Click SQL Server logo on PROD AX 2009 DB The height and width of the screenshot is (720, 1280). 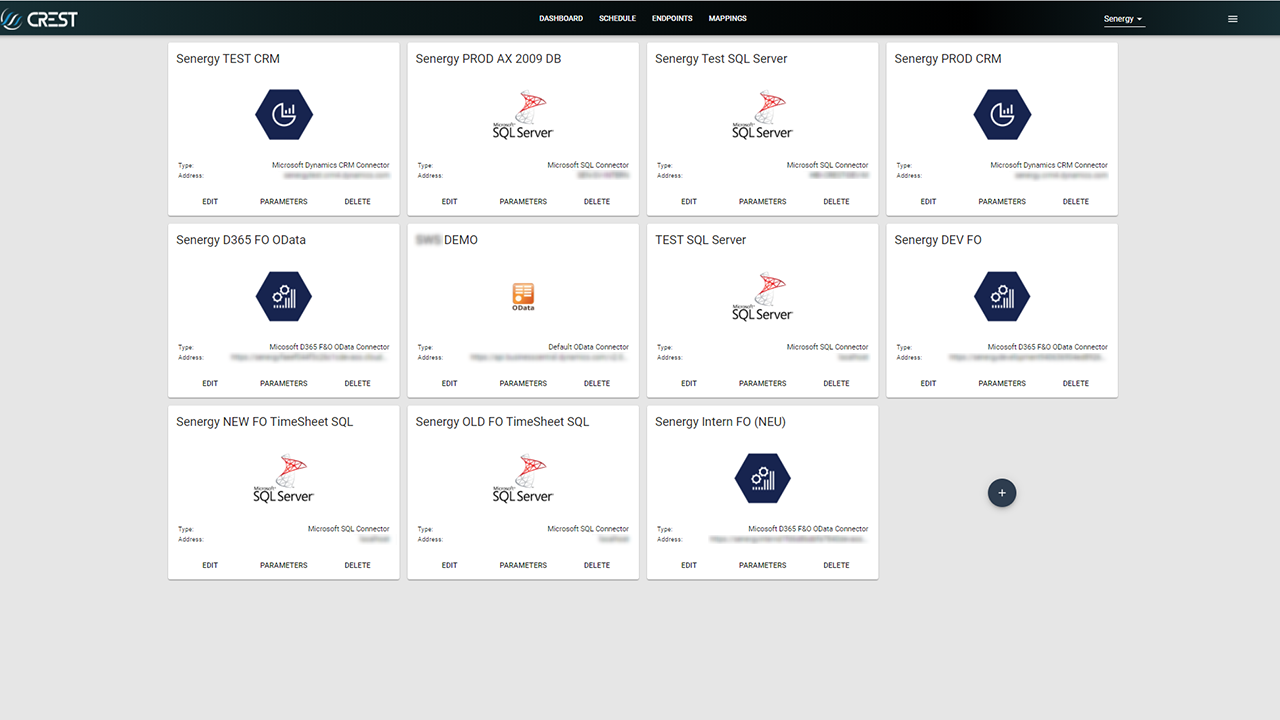523,115
